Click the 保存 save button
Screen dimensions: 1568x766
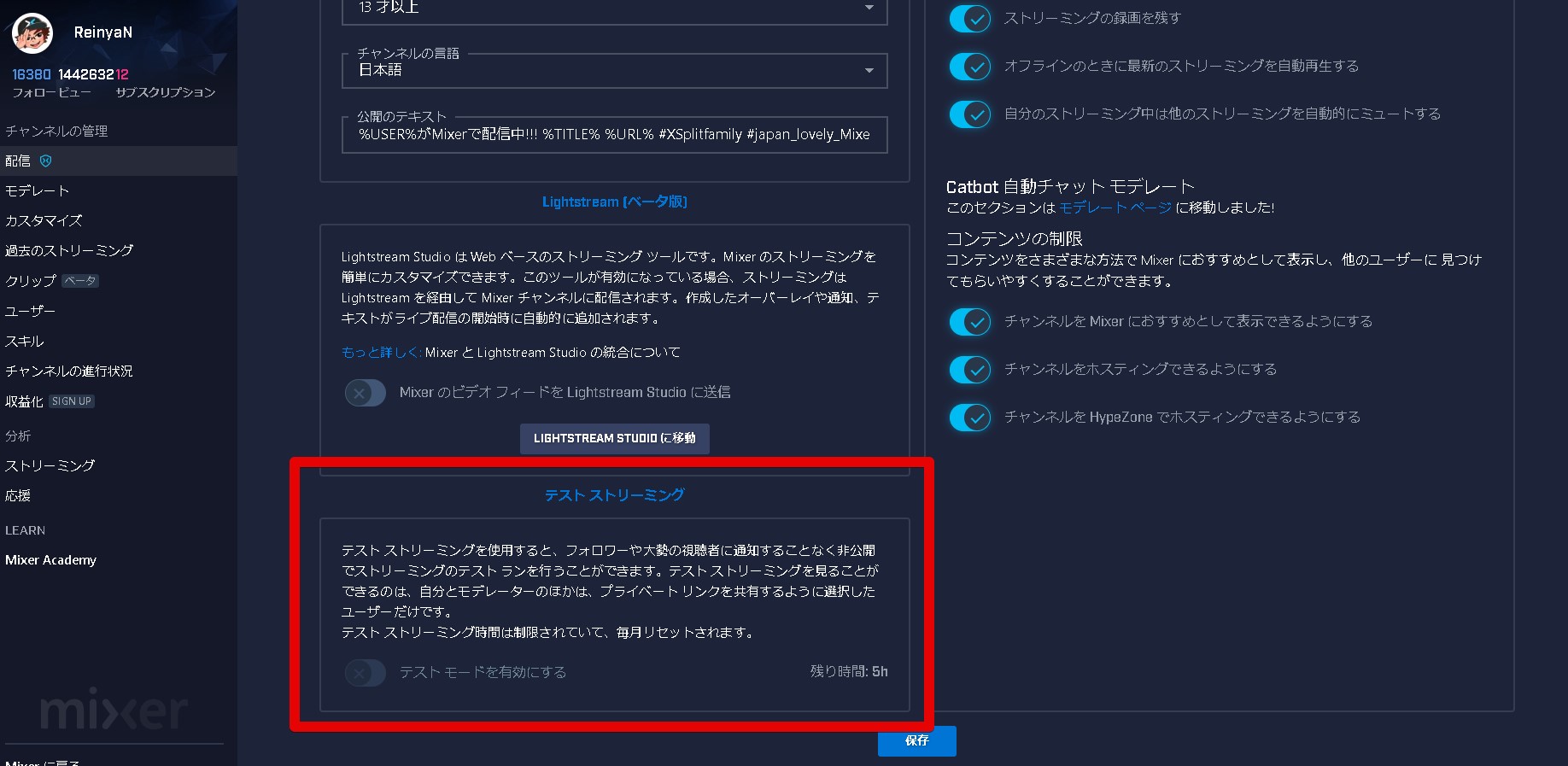coord(917,740)
